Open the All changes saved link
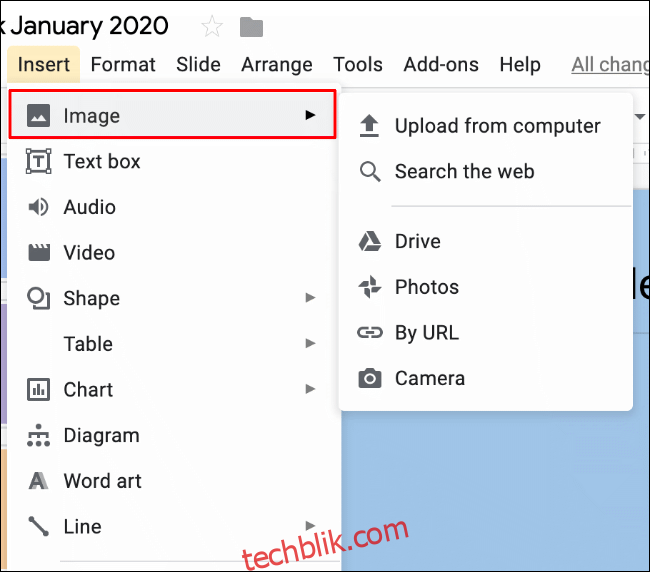This screenshot has height=572, width=650. click(609, 65)
